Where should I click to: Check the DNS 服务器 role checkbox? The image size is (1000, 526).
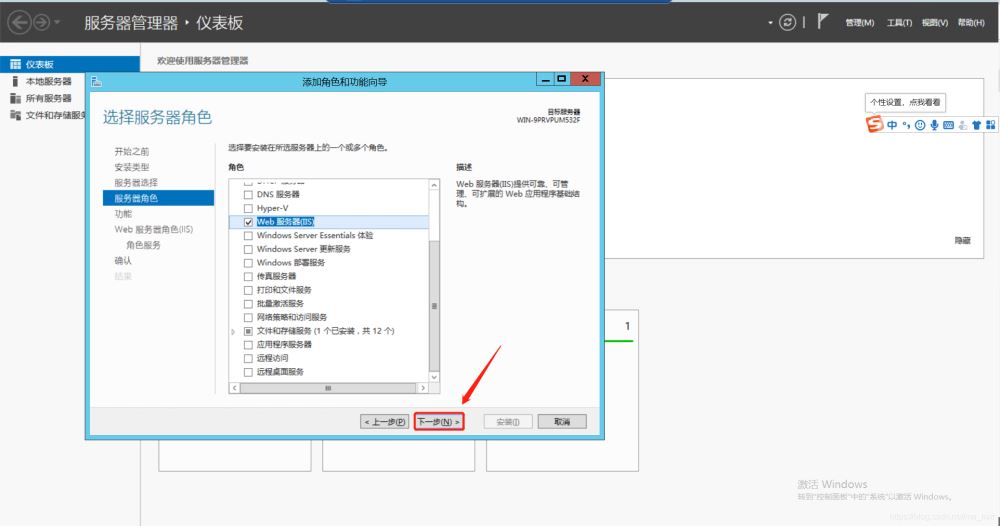(x=248, y=194)
